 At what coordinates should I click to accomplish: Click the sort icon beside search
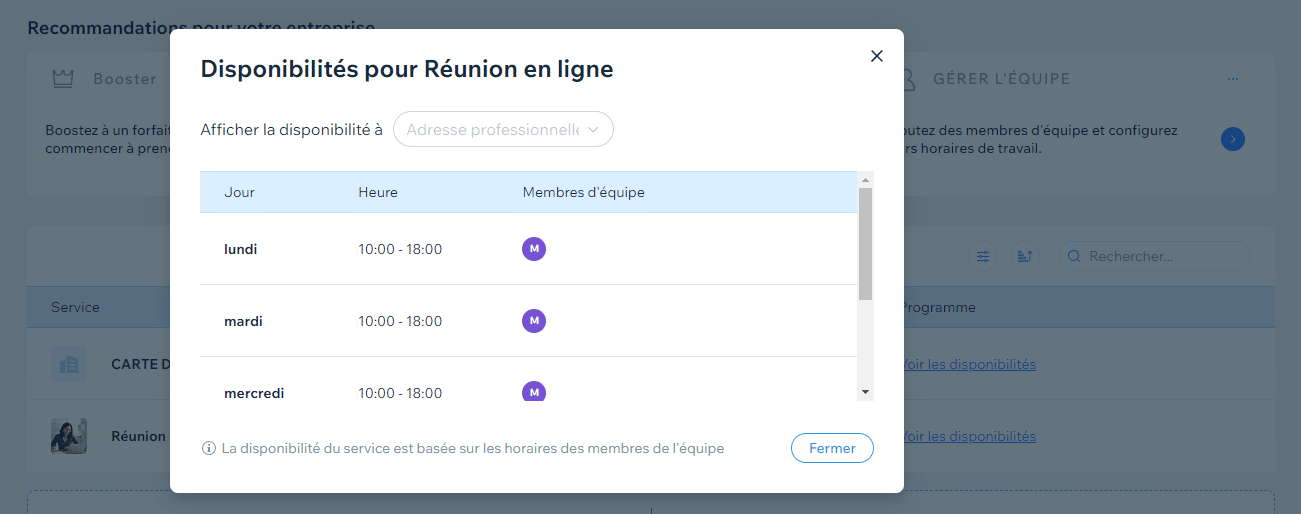(1025, 256)
